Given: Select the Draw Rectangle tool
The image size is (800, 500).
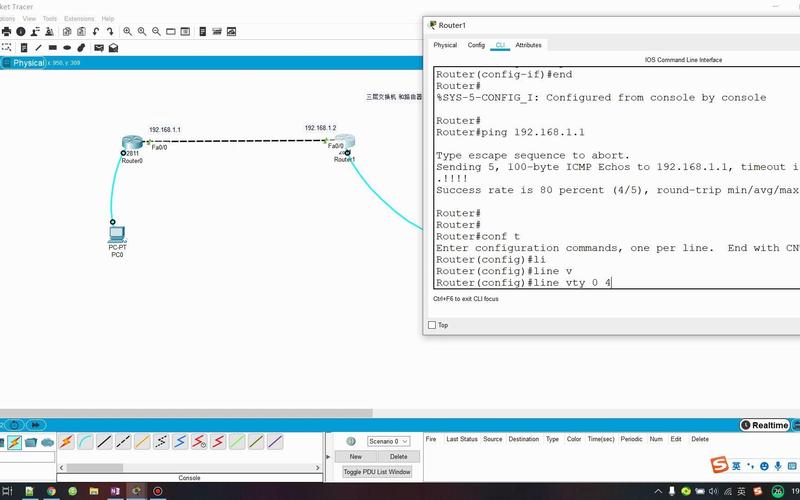Looking at the screenshot, I should tap(53, 47).
